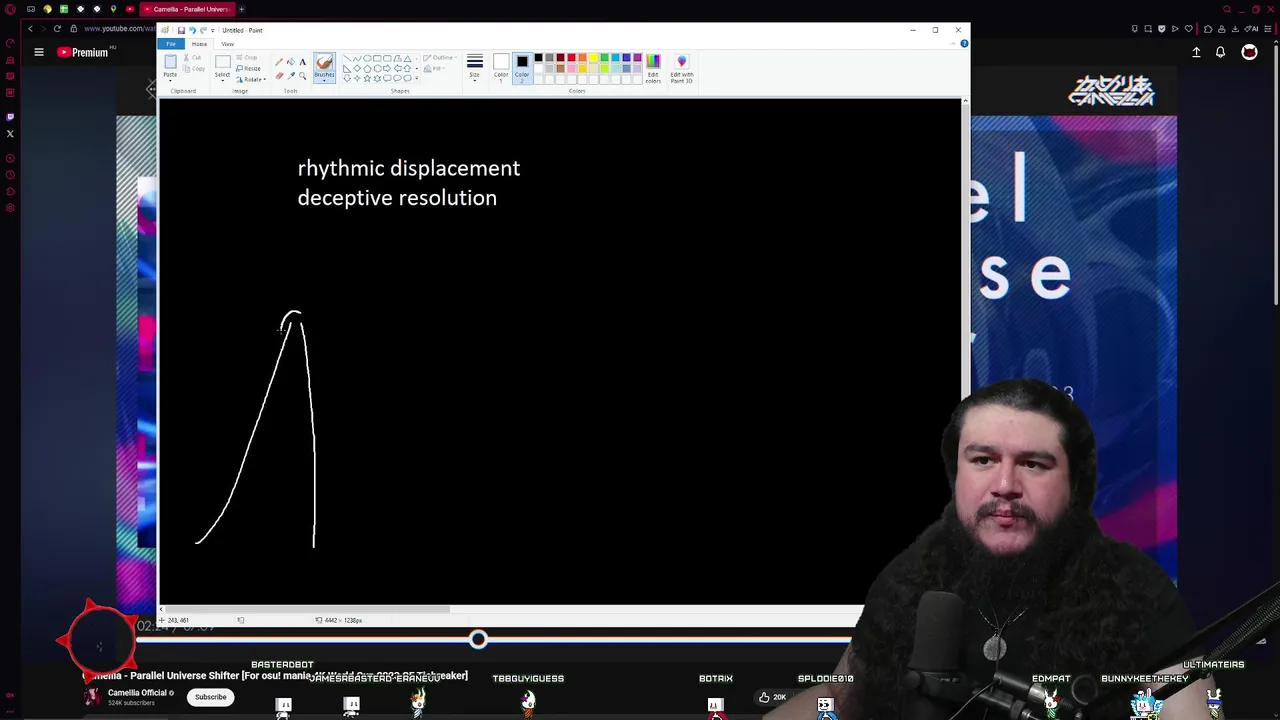This screenshot has height=720, width=1280.
Task: Open YouTube notifications bell
Action: [1220, 52]
